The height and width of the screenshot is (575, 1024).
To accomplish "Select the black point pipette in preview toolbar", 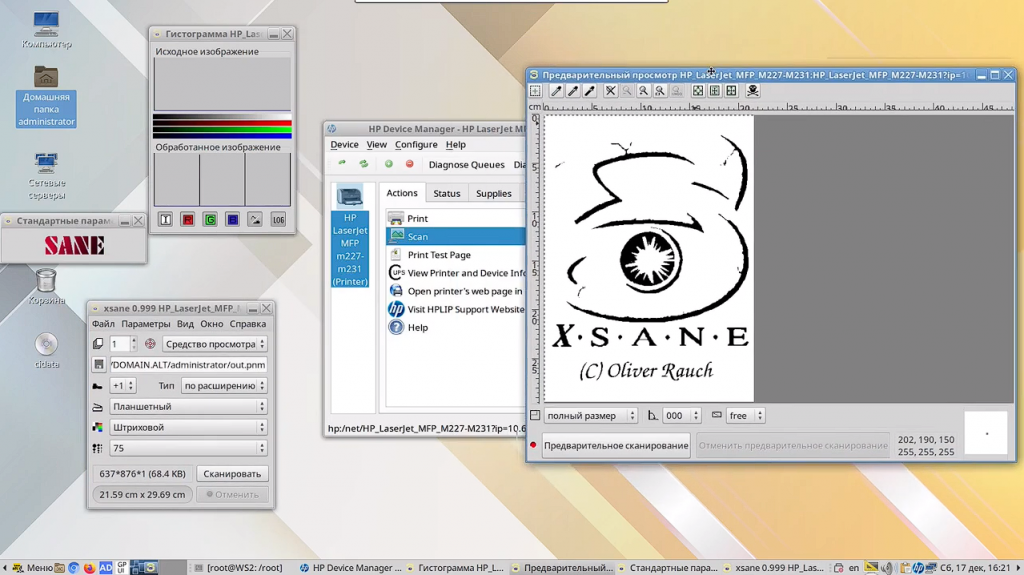I will pos(590,91).
